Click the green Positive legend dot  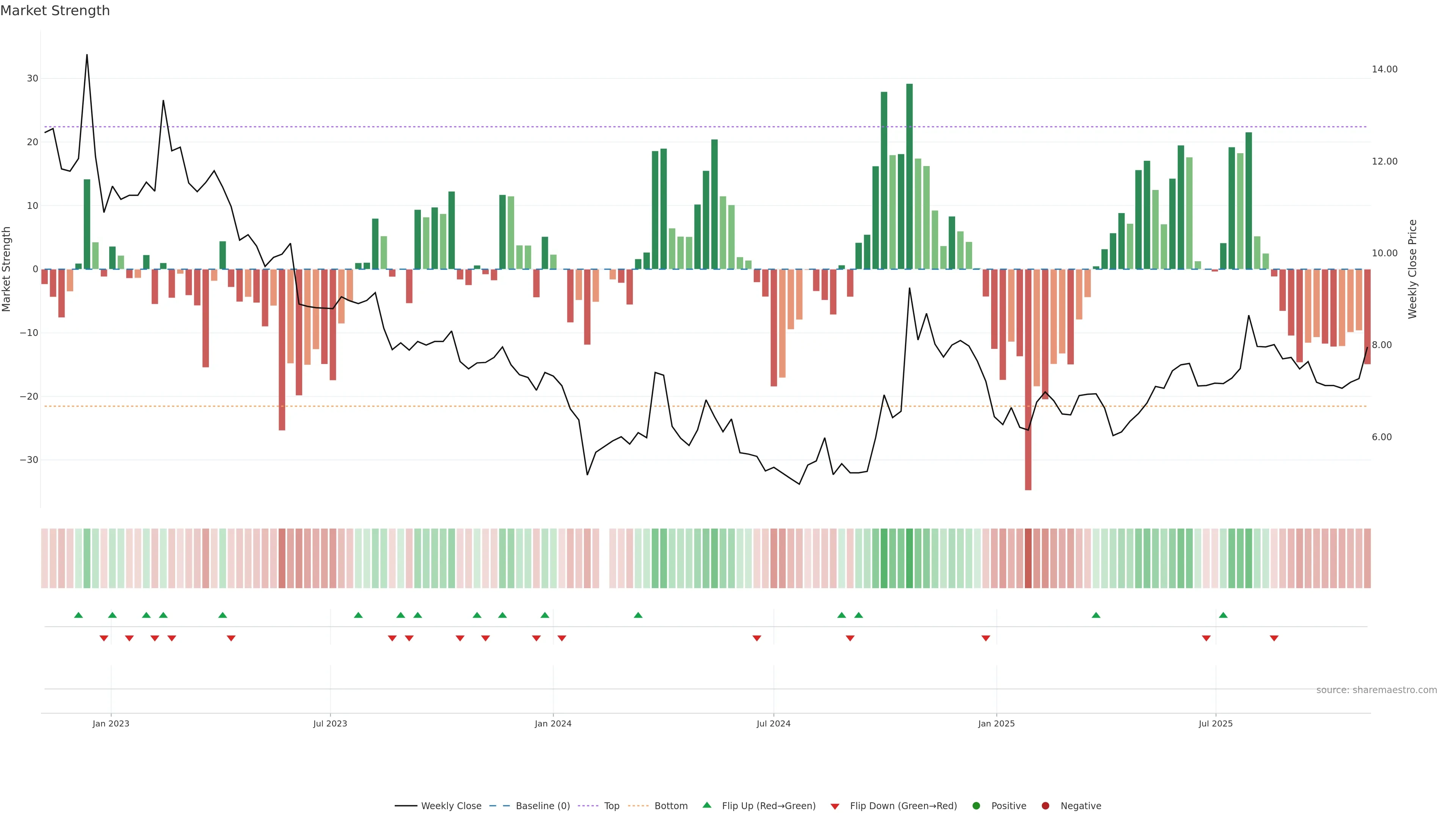point(976,805)
